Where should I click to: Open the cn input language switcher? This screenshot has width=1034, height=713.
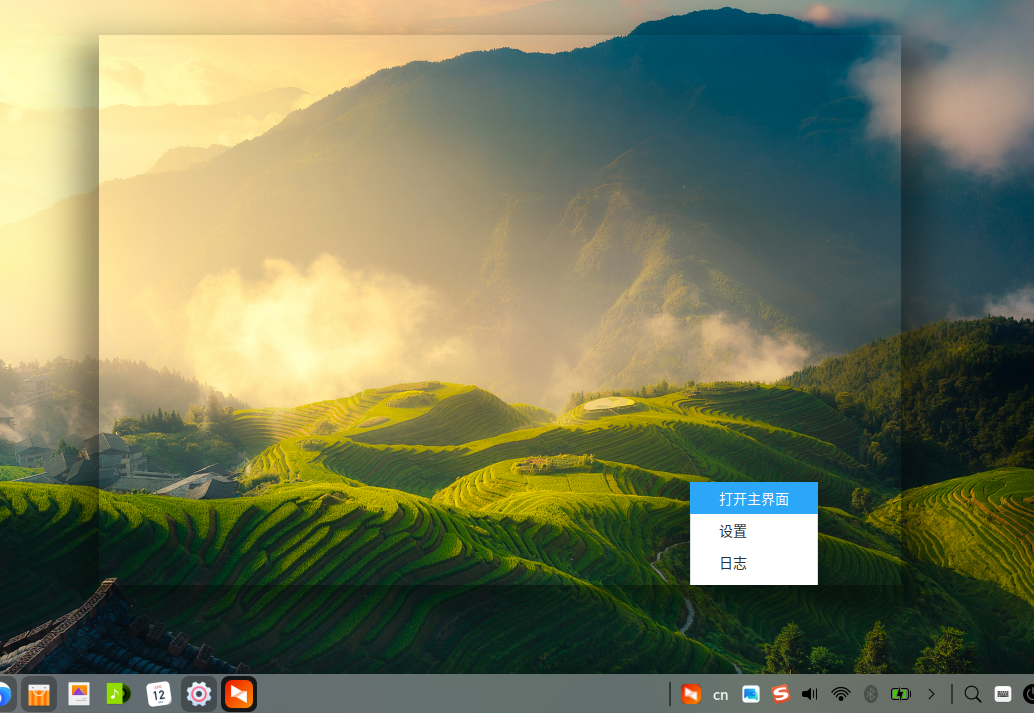(719, 693)
